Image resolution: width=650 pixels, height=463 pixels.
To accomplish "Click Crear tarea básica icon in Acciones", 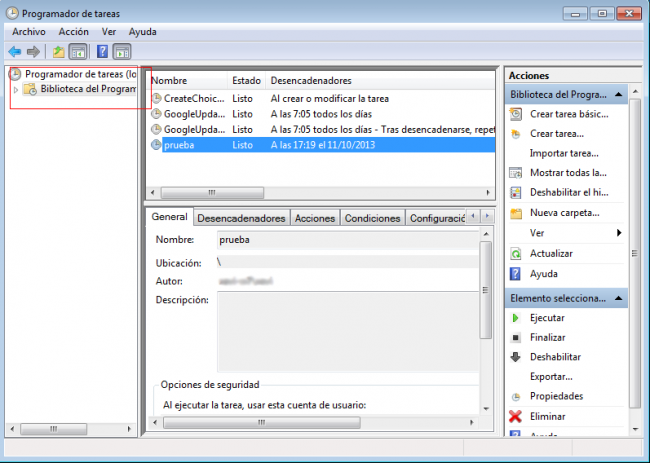I will click(x=516, y=114).
